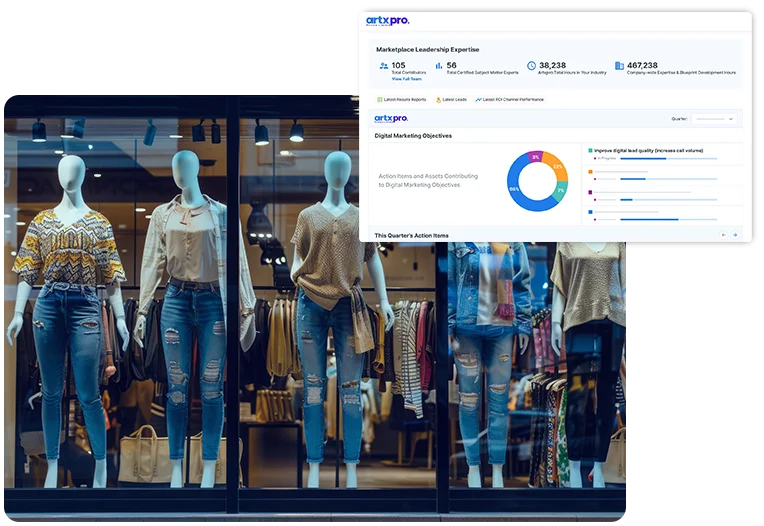The height and width of the screenshot is (526, 764).
Task: Go to previous action items with left arrow
Action: click(723, 235)
